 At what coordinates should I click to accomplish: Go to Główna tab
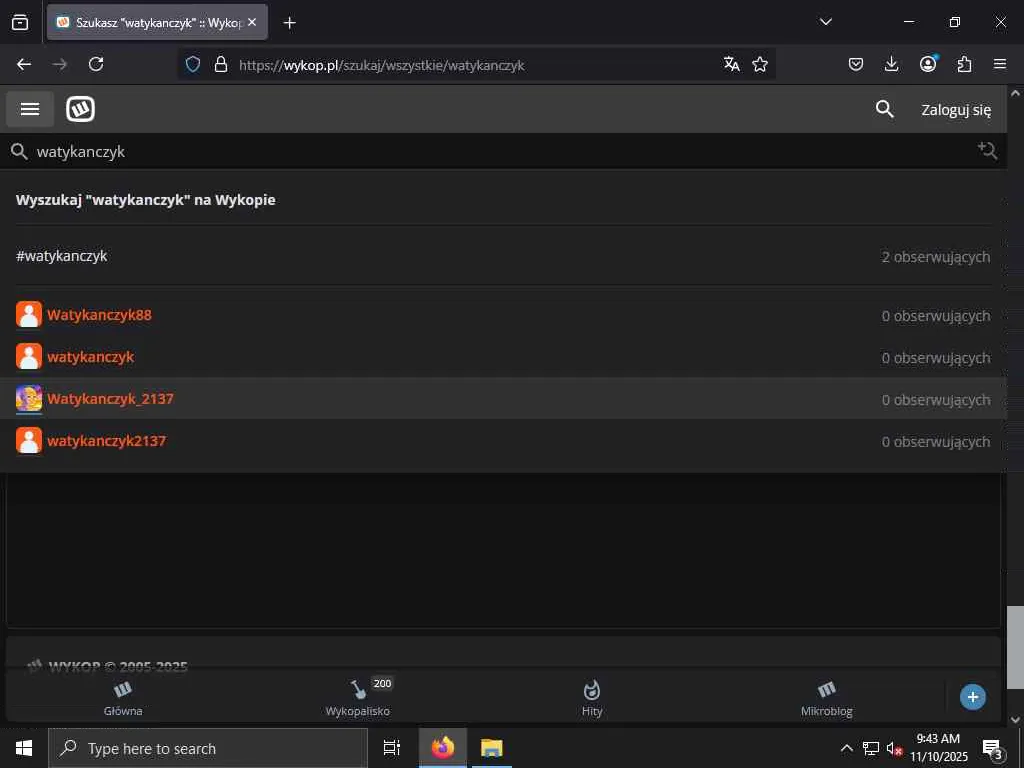(123, 698)
